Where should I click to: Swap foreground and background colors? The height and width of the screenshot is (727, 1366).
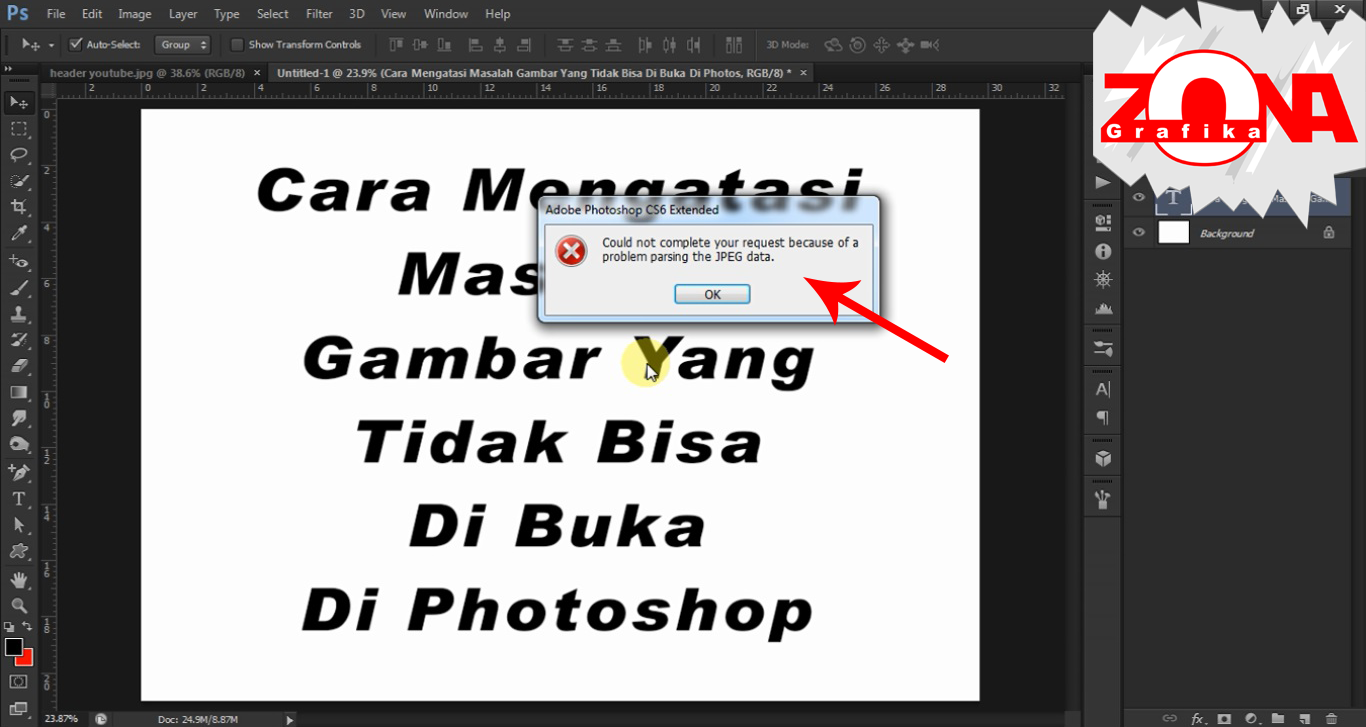tap(28, 627)
